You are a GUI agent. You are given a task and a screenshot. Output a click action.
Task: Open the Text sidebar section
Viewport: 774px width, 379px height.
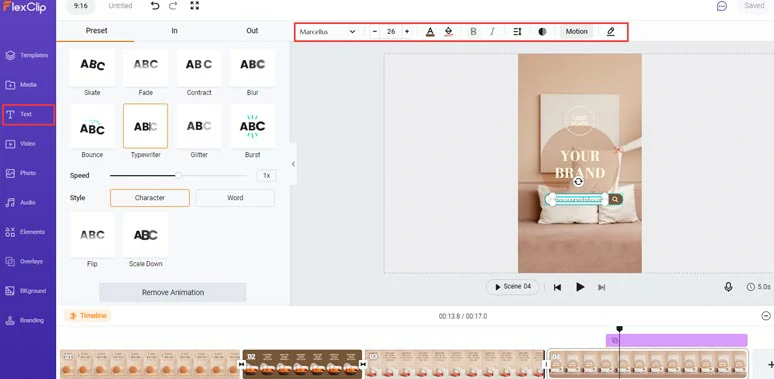(x=28, y=114)
